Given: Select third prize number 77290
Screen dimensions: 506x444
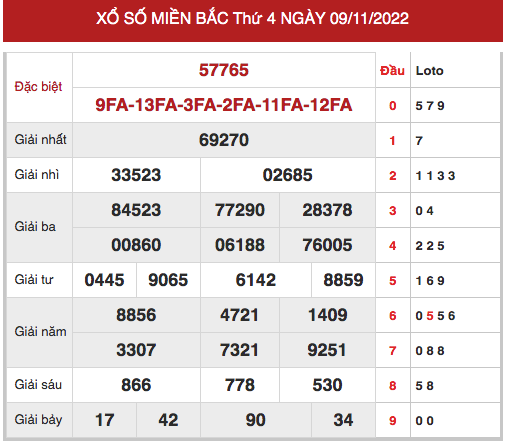Looking at the screenshot, I should (x=240, y=210).
